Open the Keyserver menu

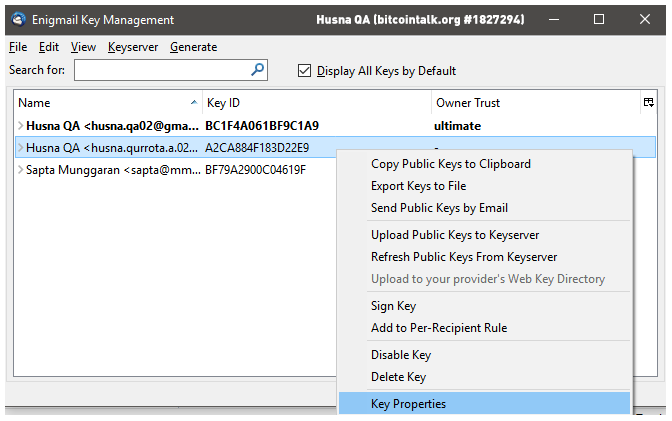[133, 47]
